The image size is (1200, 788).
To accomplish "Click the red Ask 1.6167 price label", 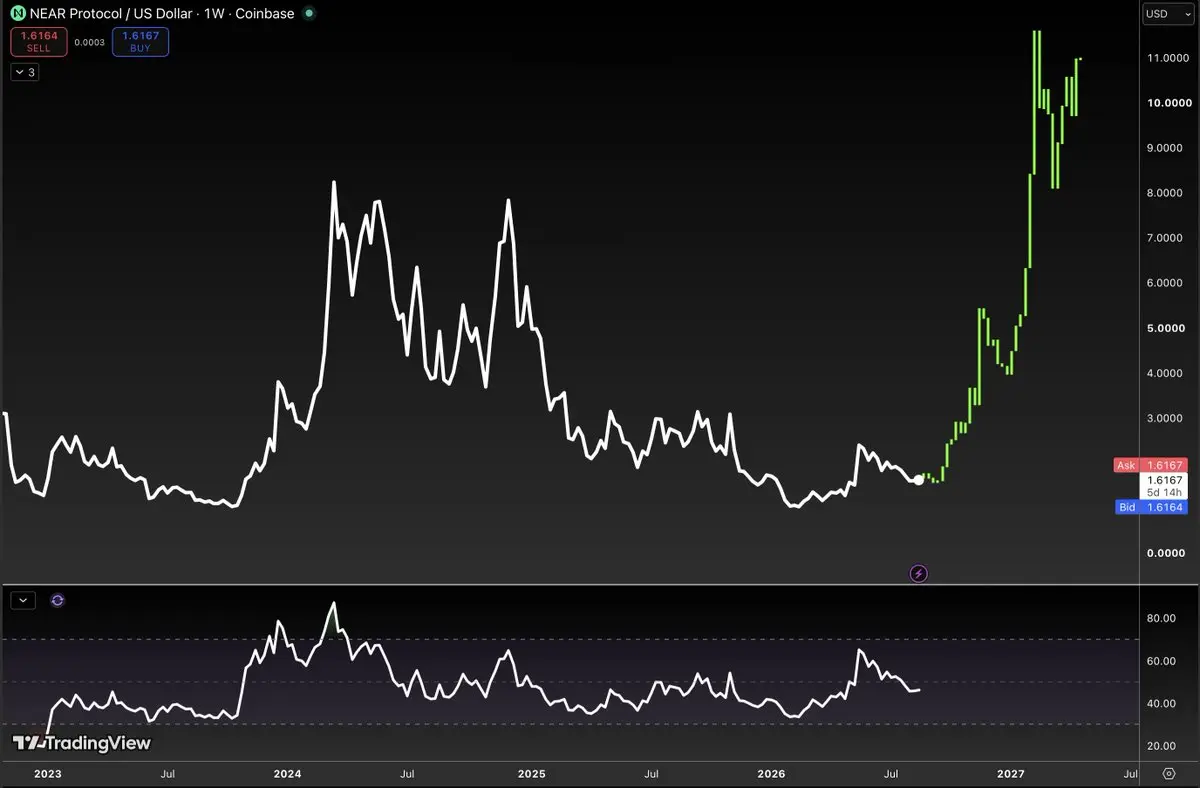I will point(1149,465).
